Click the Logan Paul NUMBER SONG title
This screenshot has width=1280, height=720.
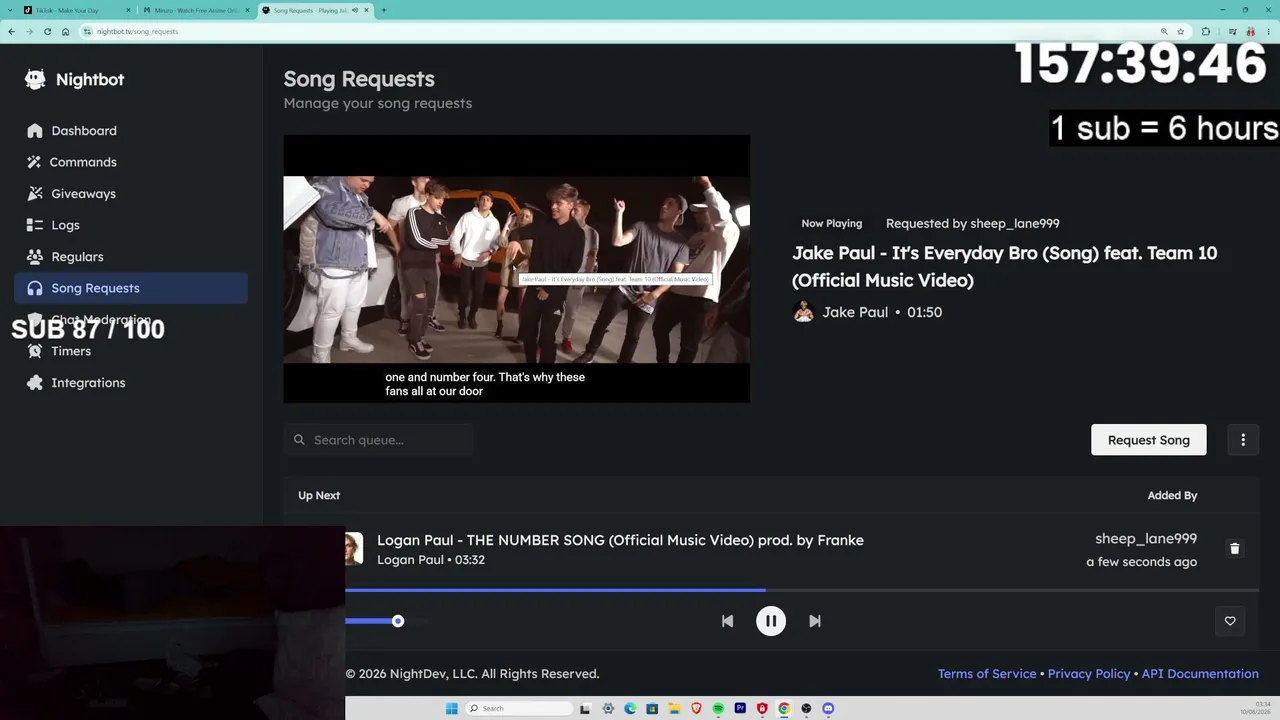pyautogui.click(x=620, y=540)
